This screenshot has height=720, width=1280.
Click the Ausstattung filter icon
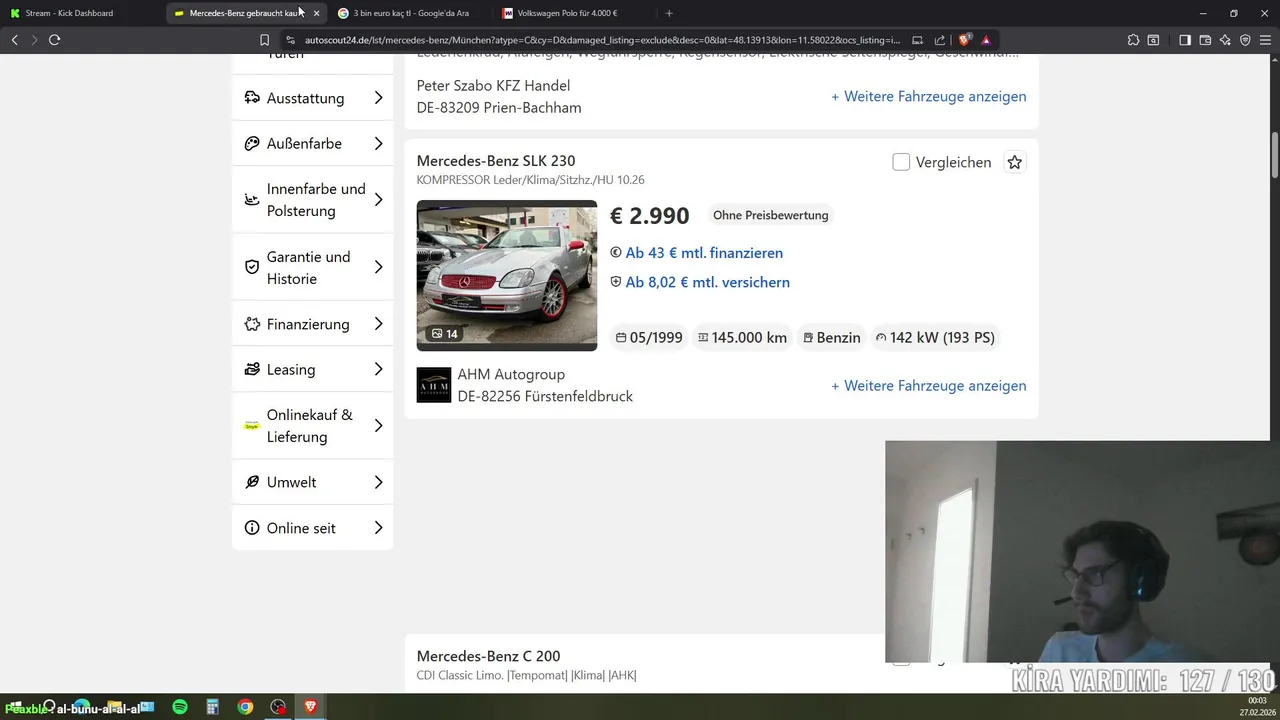pos(252,98)
